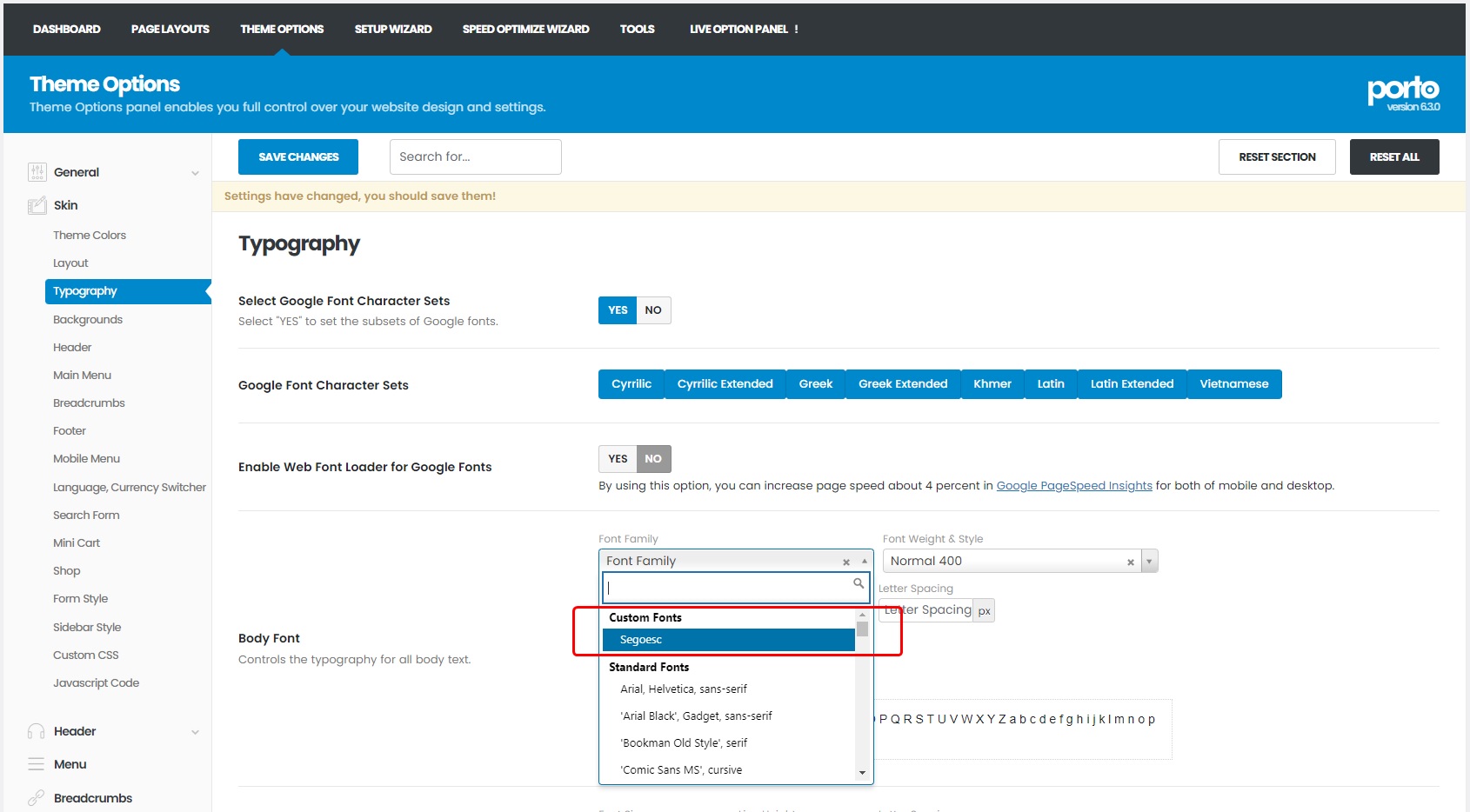Screen dimensions: 1470x812
Task: Click the Menu hamburger icon in sidebar
Action: coord(37,764)
